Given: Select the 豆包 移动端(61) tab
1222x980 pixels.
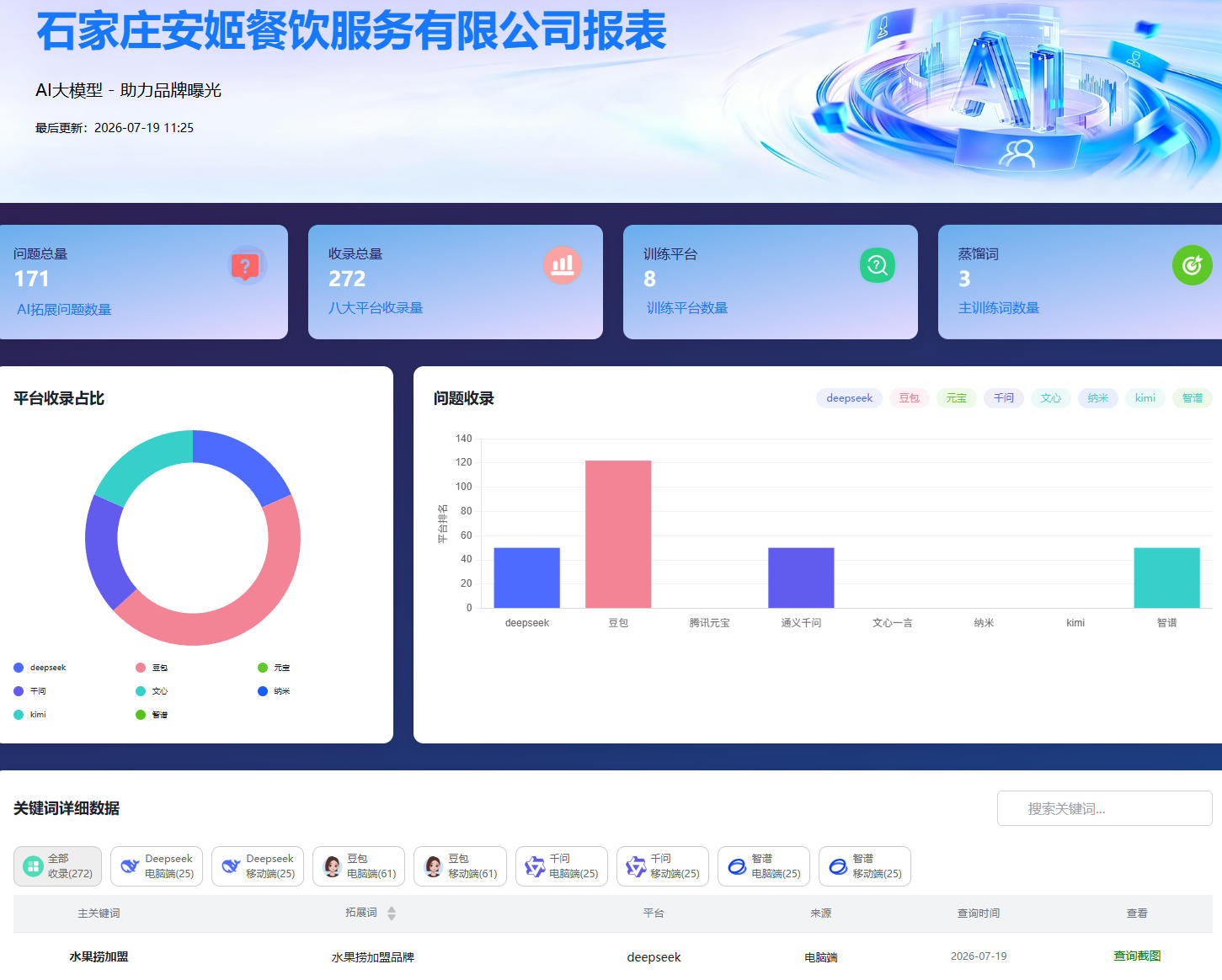Looking at the screenshot, I should tap(460, 866).
